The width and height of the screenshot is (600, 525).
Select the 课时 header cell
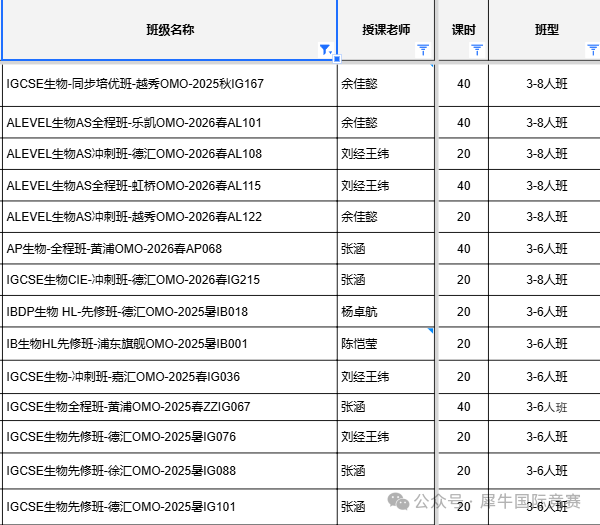[x=463, y=29]
